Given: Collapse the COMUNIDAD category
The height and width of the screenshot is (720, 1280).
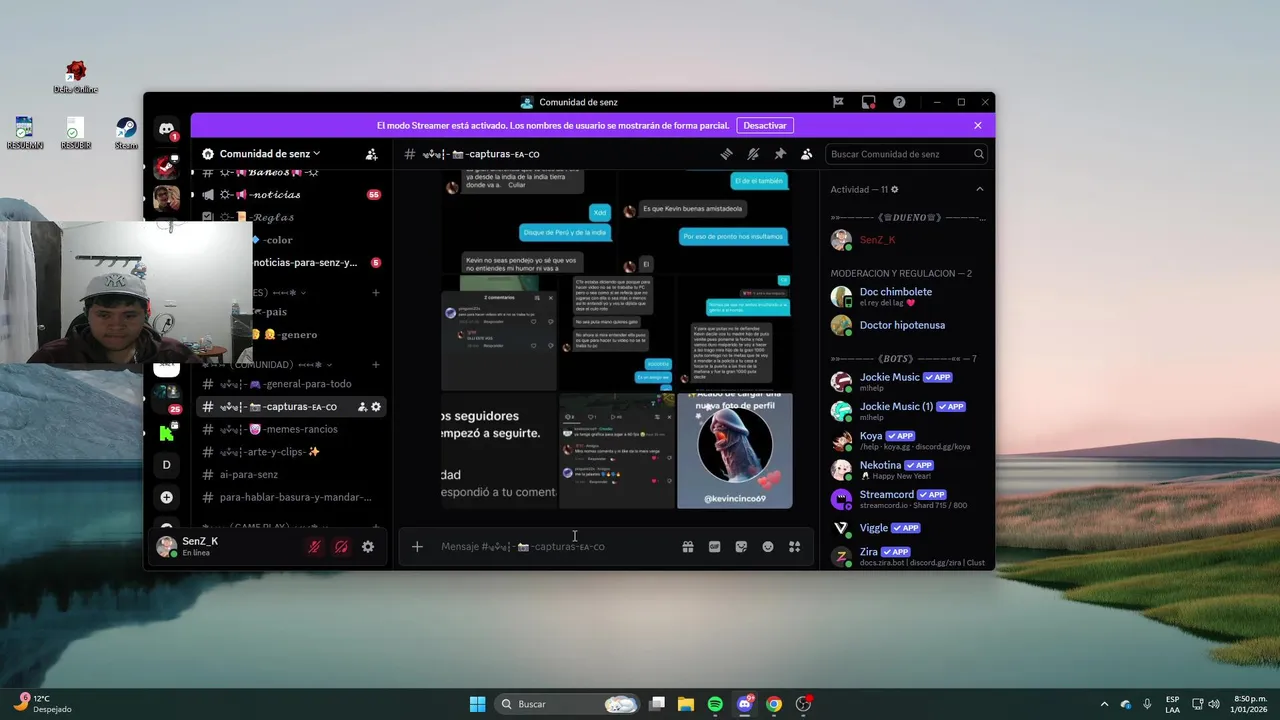Looking at the screenshot, I should [x=267, y=365].
